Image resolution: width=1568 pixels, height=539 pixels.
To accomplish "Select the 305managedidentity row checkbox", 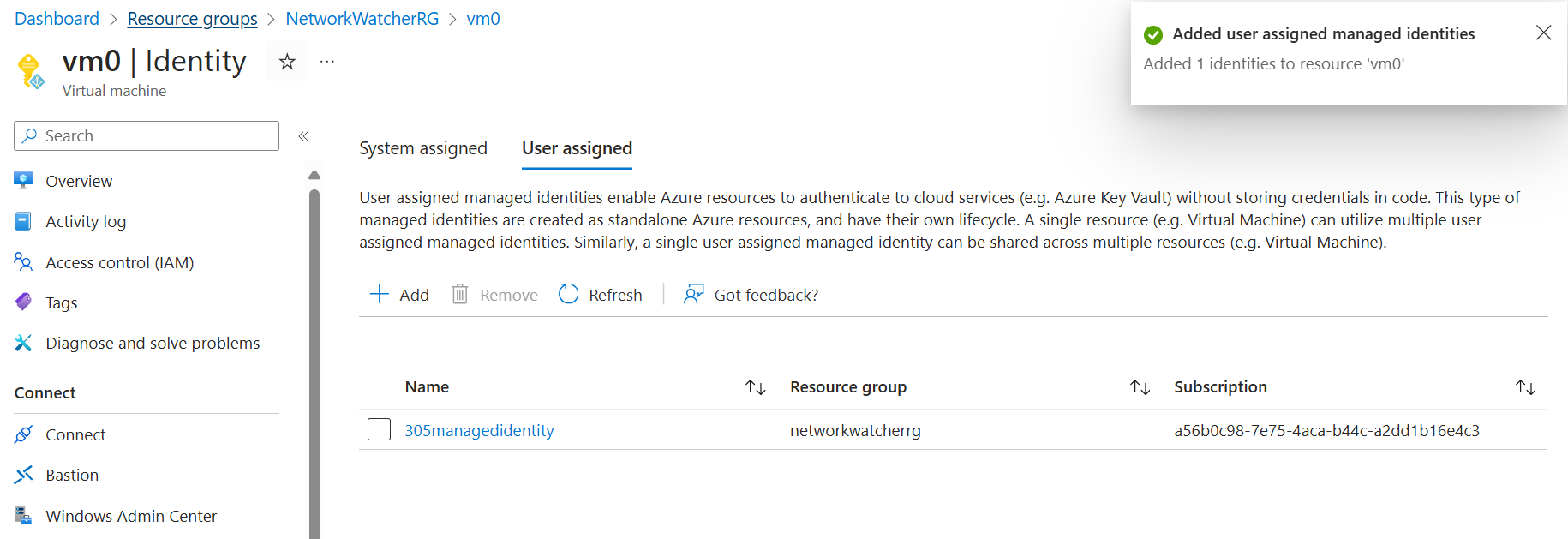I will [379, 429].
